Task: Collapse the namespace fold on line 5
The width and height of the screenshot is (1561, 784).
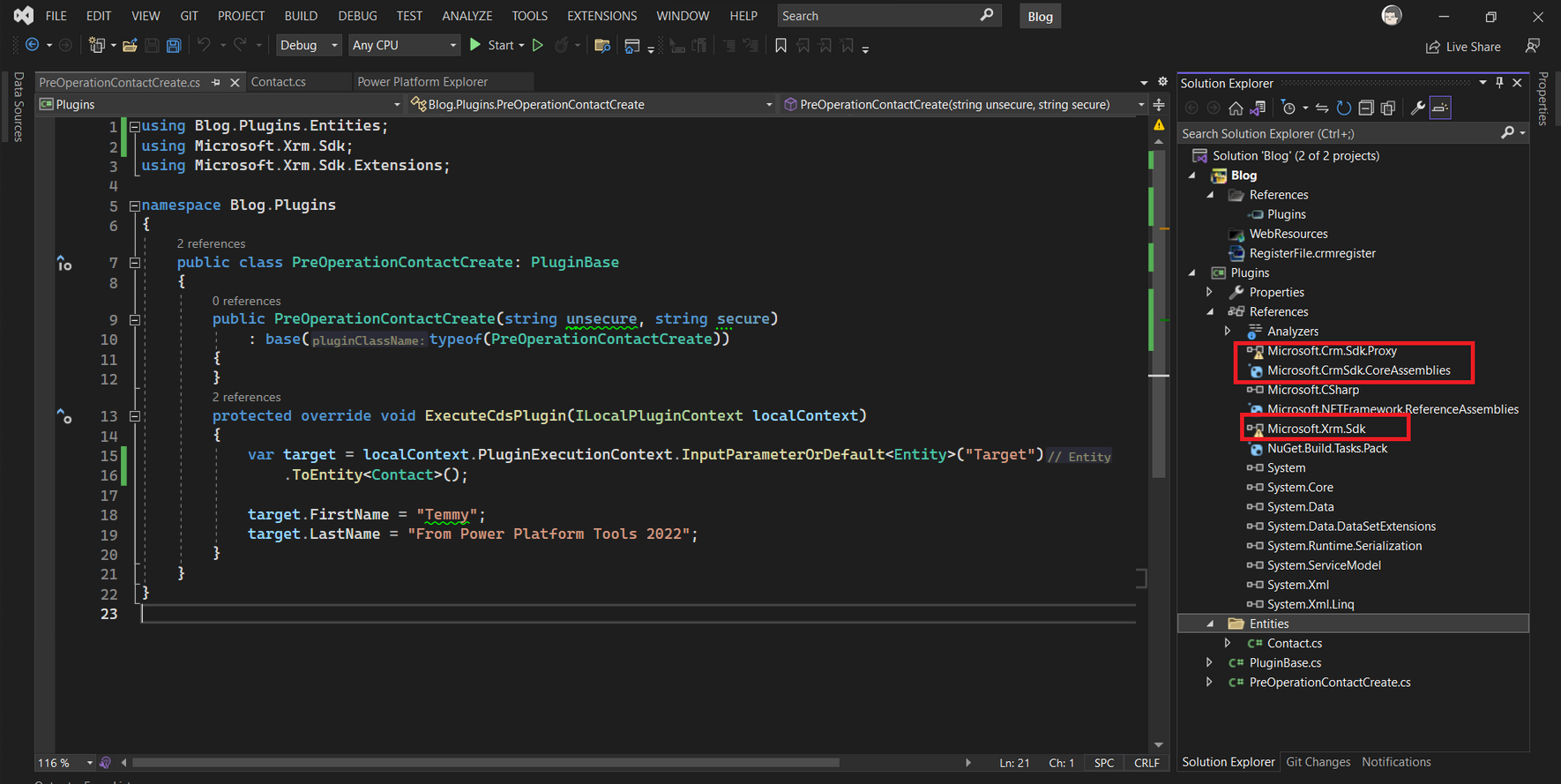Action: click(135, 205)
